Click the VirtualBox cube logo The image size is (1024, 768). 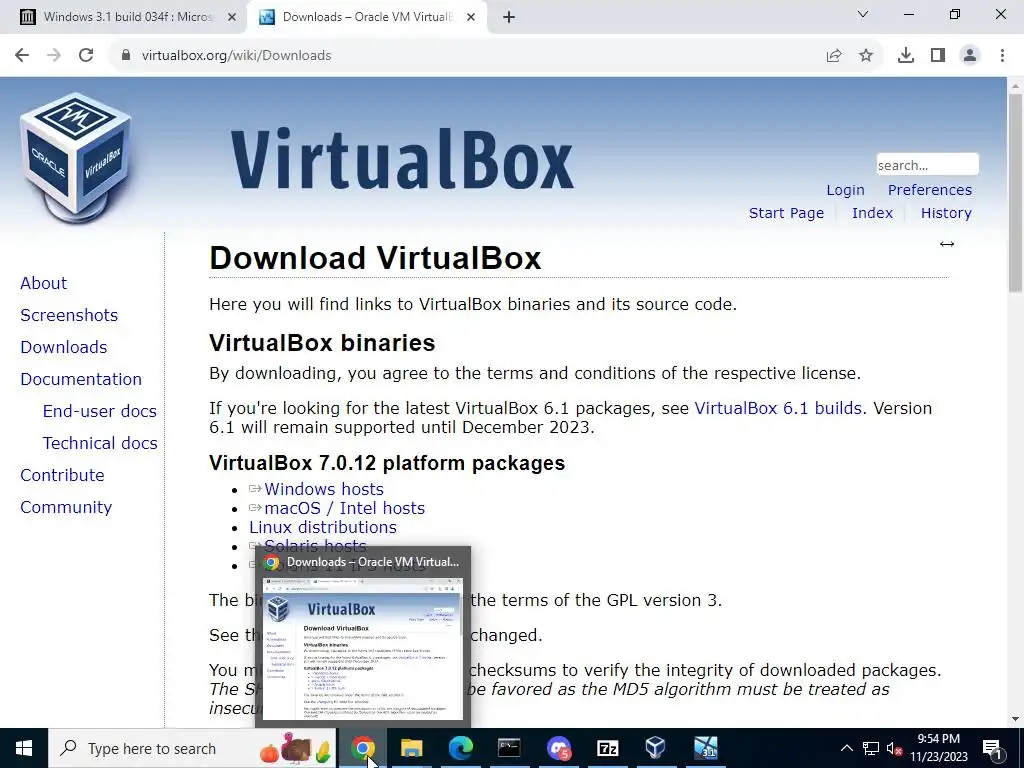click(76, 157)
